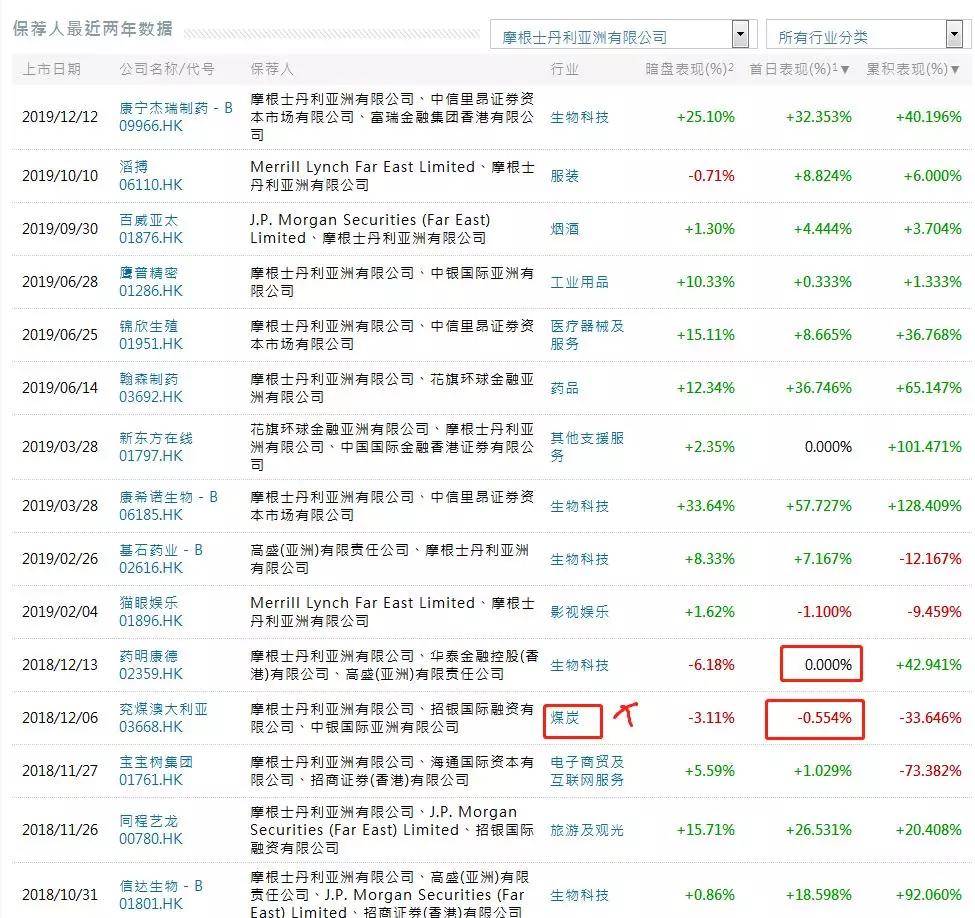Viewport: 975px width, 918px height.
Task: Click the 暗盘表现(%) column header
Action: click(689, 68)
